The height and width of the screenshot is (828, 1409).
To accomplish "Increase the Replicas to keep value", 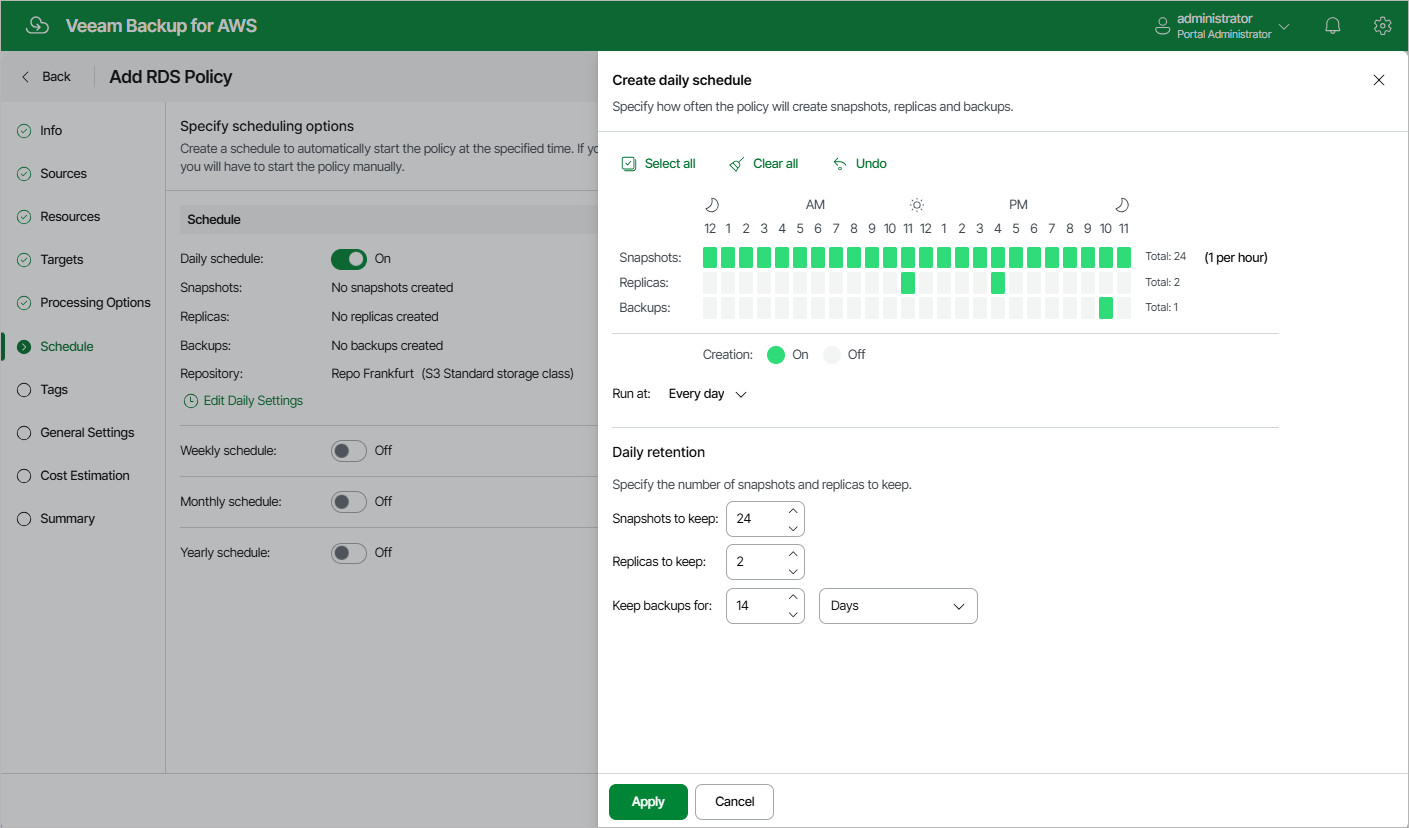I will click(x=793, y=555).
